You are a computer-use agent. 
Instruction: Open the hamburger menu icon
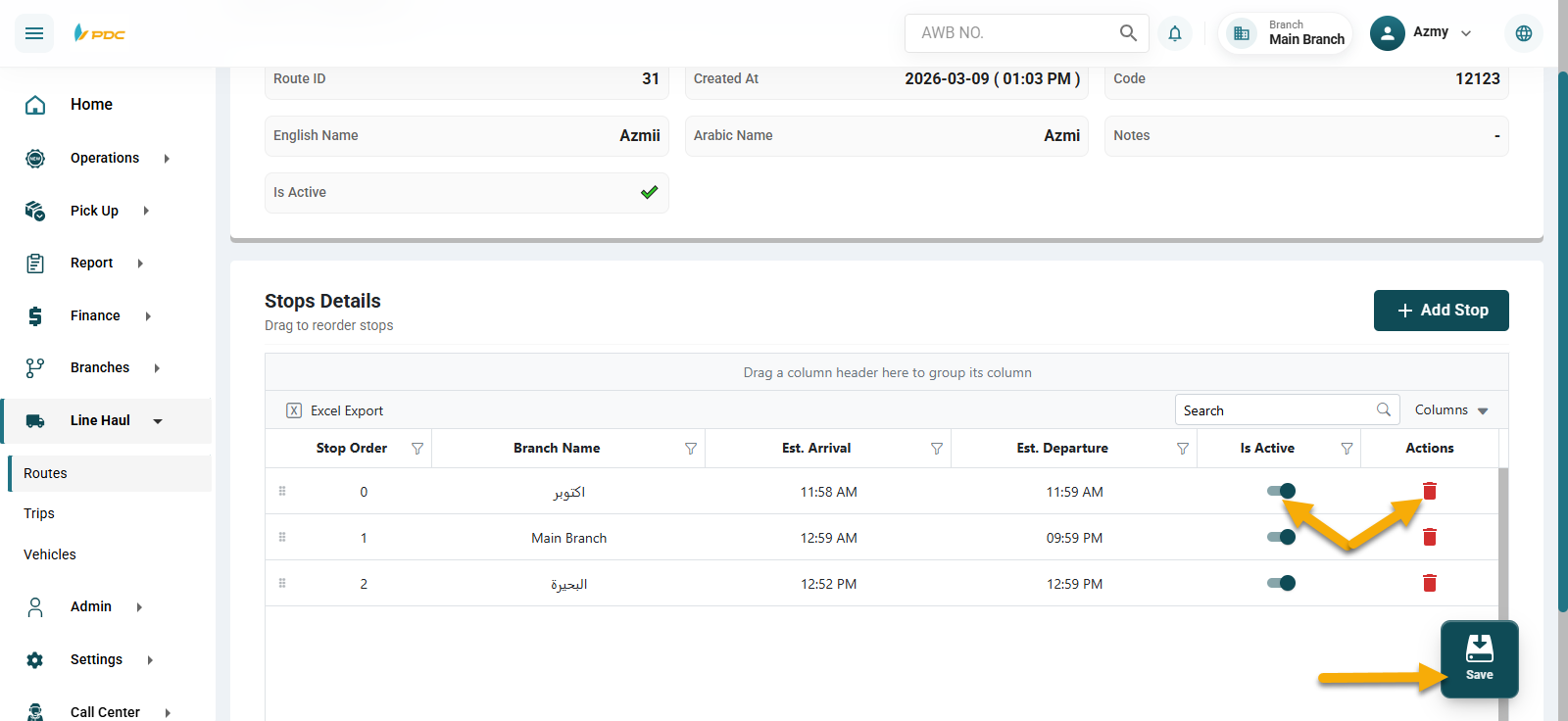point(34,33)
